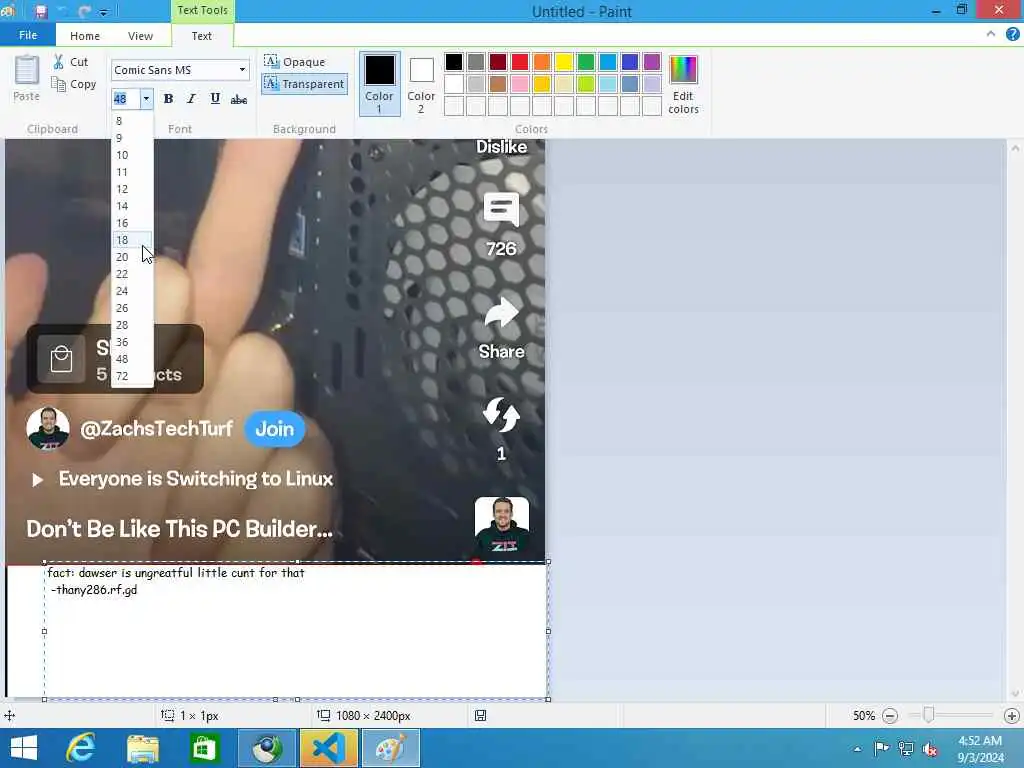Click vertical scrollbar up arrow

1014,148
